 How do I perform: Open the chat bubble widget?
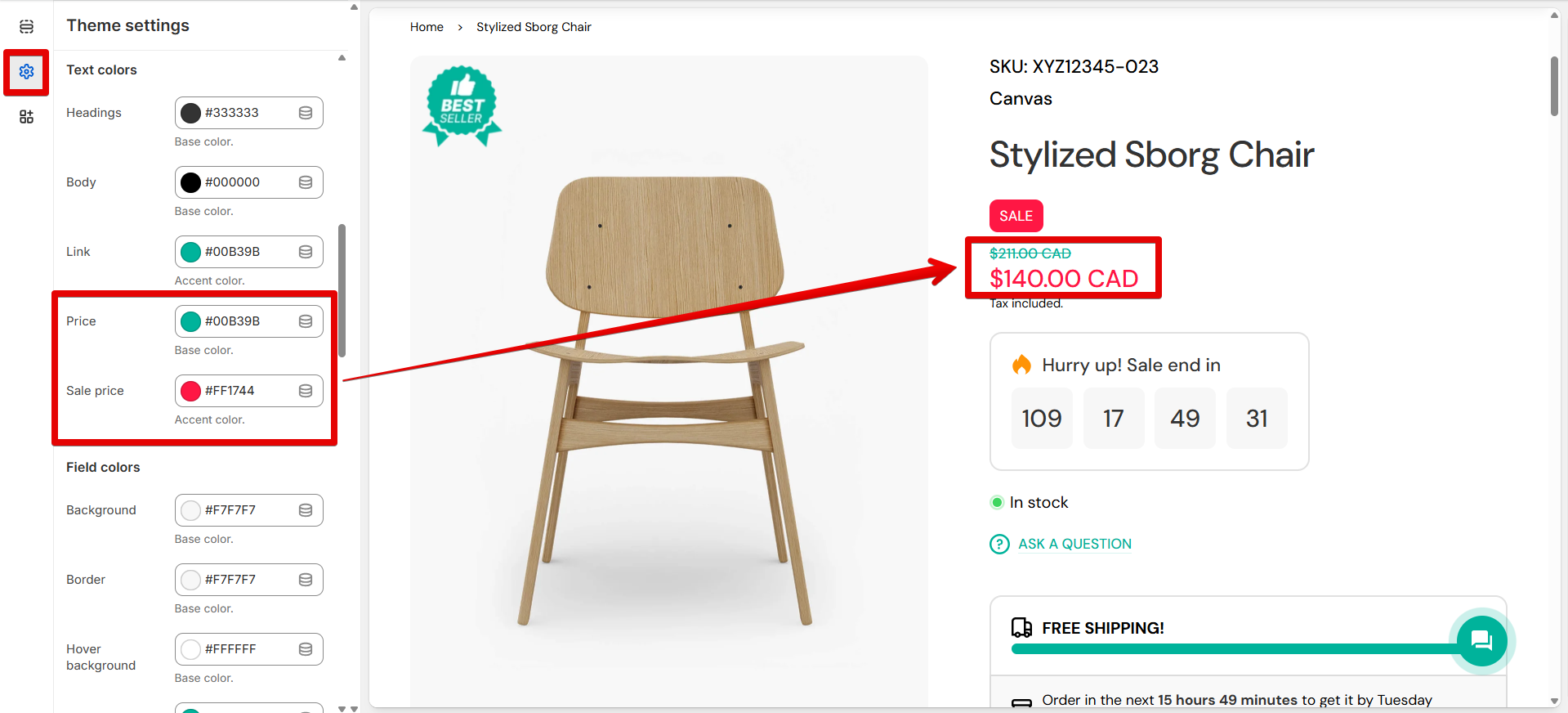click(1481, 640)
